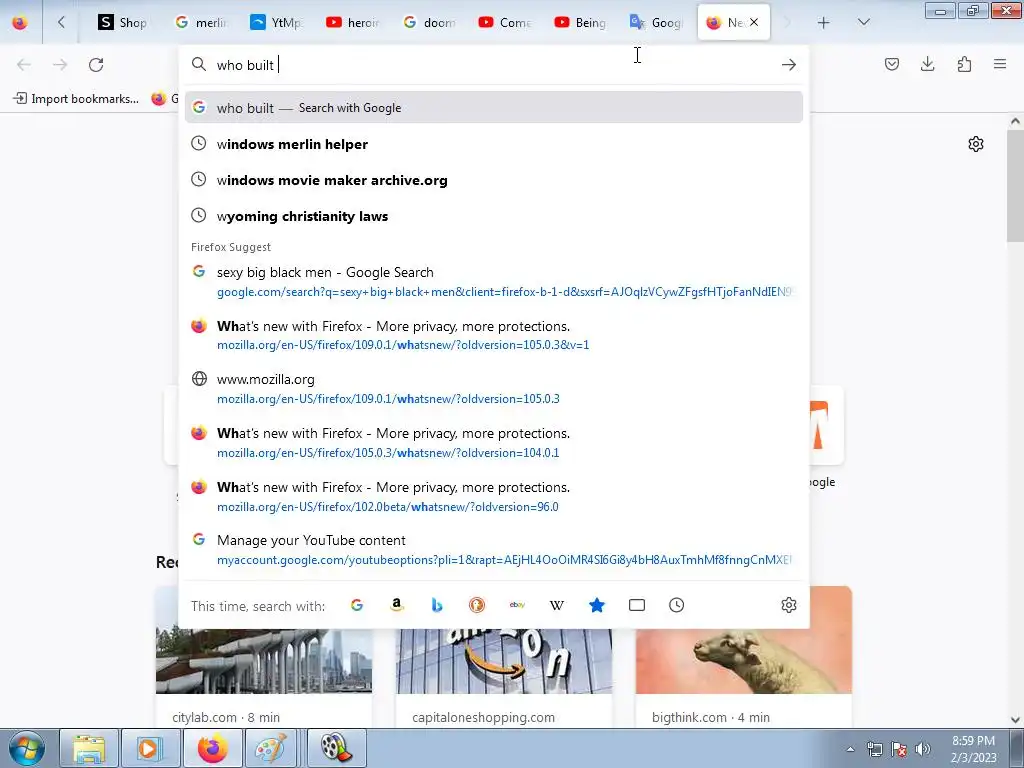Open the Save to Pocket icon
Viewport: 1024px width, 768px height.
click(x=892, y=64)
